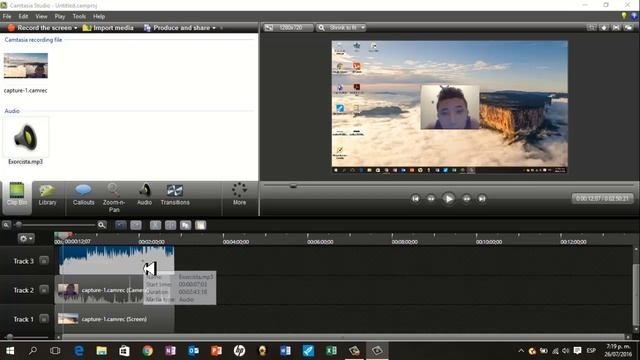Click the detach preview window icon

click(629, 28)
